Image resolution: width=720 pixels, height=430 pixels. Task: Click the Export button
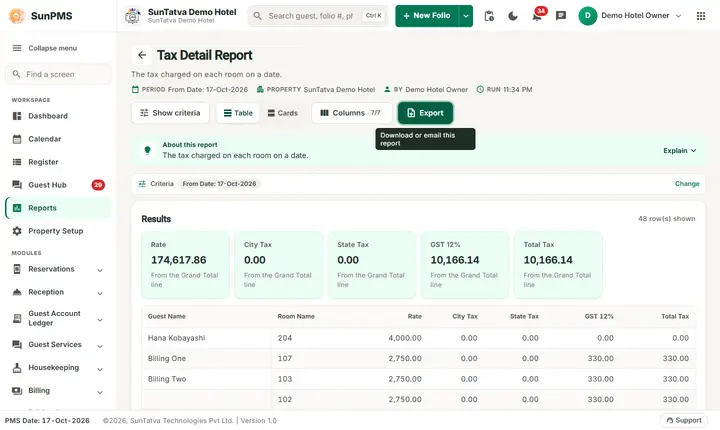425,113
